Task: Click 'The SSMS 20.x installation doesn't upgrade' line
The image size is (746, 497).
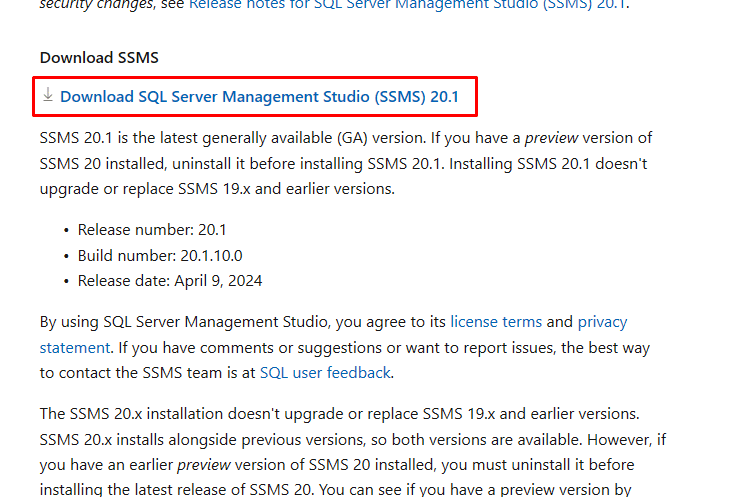Action: (x=339, y=414)
